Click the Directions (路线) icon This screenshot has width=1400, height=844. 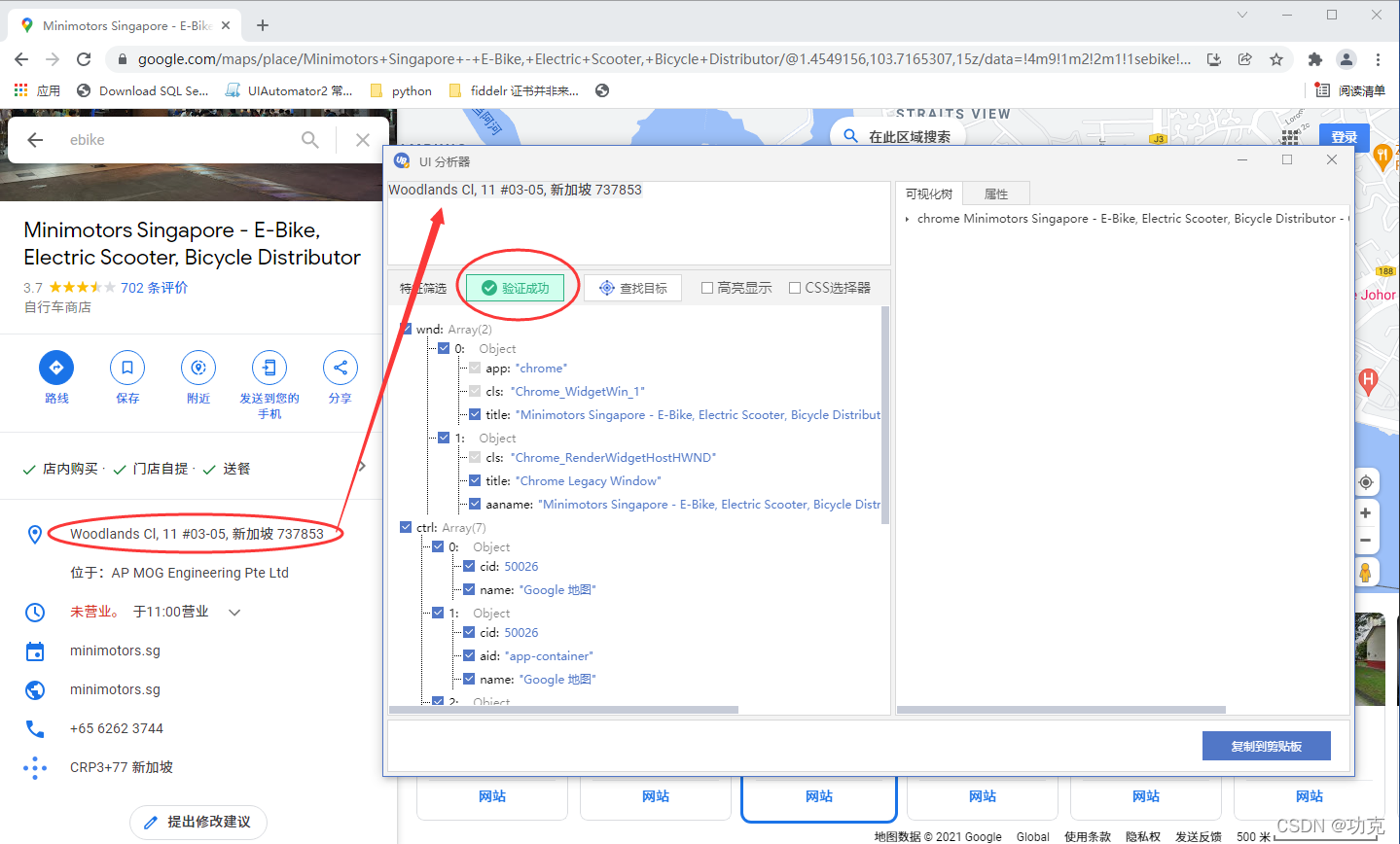click(56, 368)
